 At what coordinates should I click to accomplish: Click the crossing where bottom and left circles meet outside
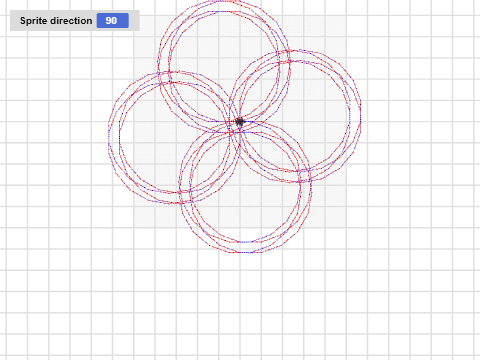click(186, 196)
